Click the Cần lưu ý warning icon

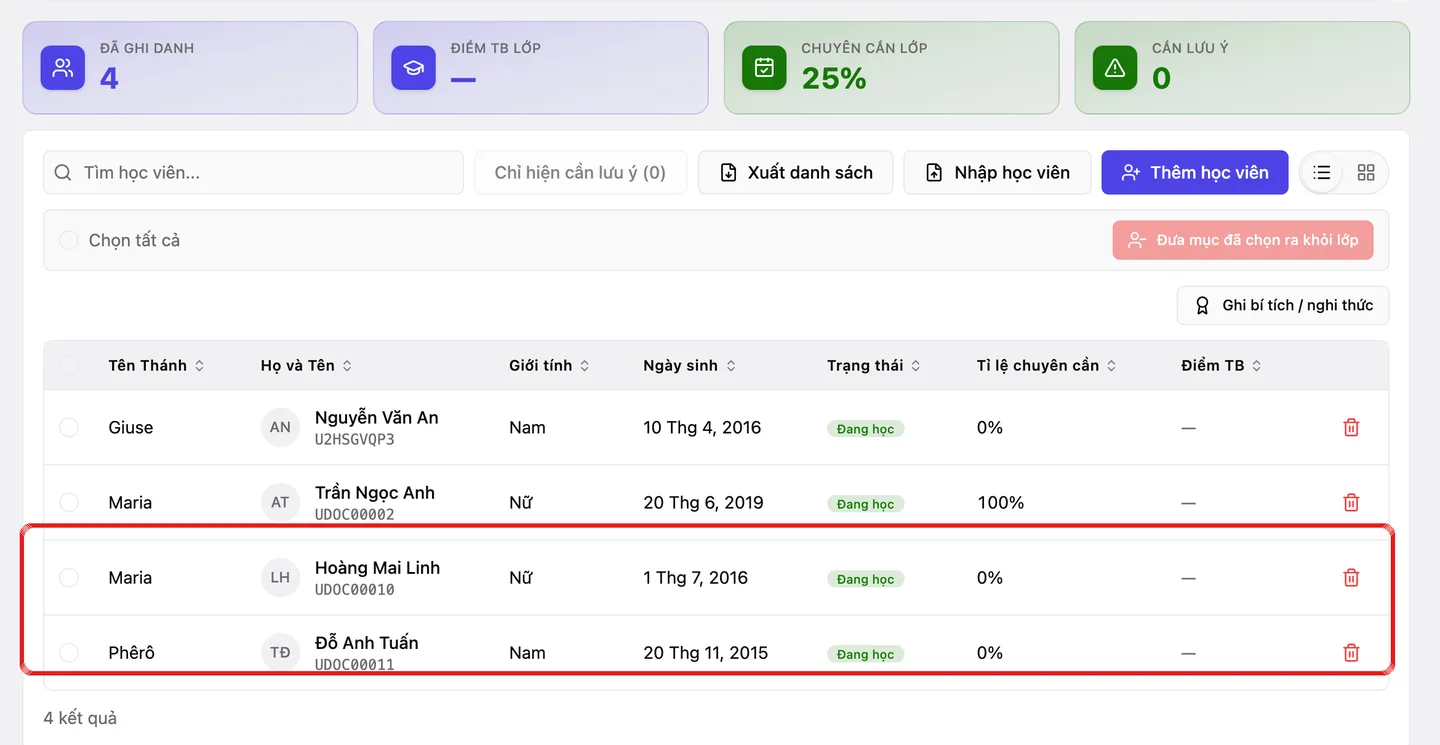point(1115,68)
